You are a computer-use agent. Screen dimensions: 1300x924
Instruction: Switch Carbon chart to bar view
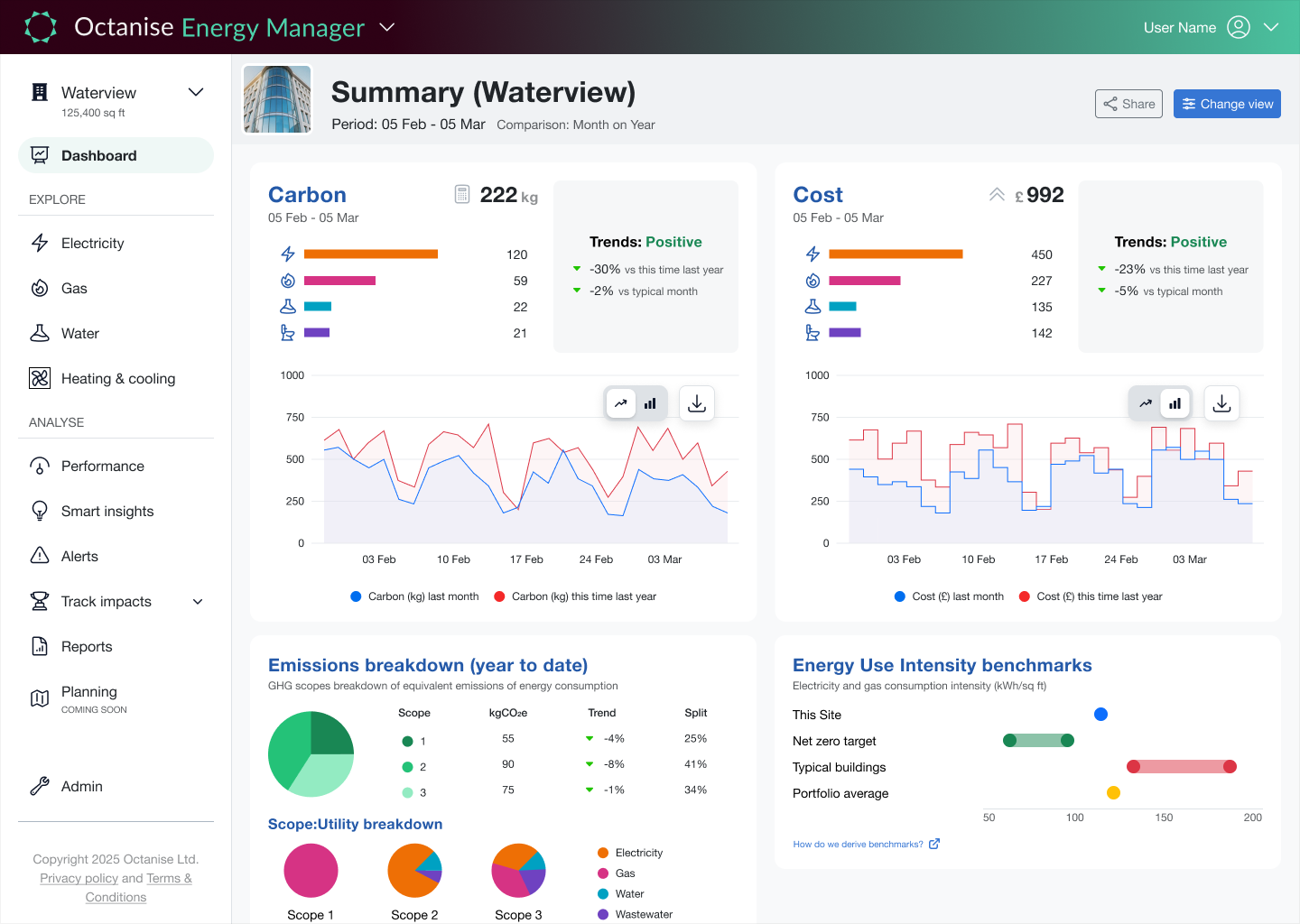pos(650,403)
